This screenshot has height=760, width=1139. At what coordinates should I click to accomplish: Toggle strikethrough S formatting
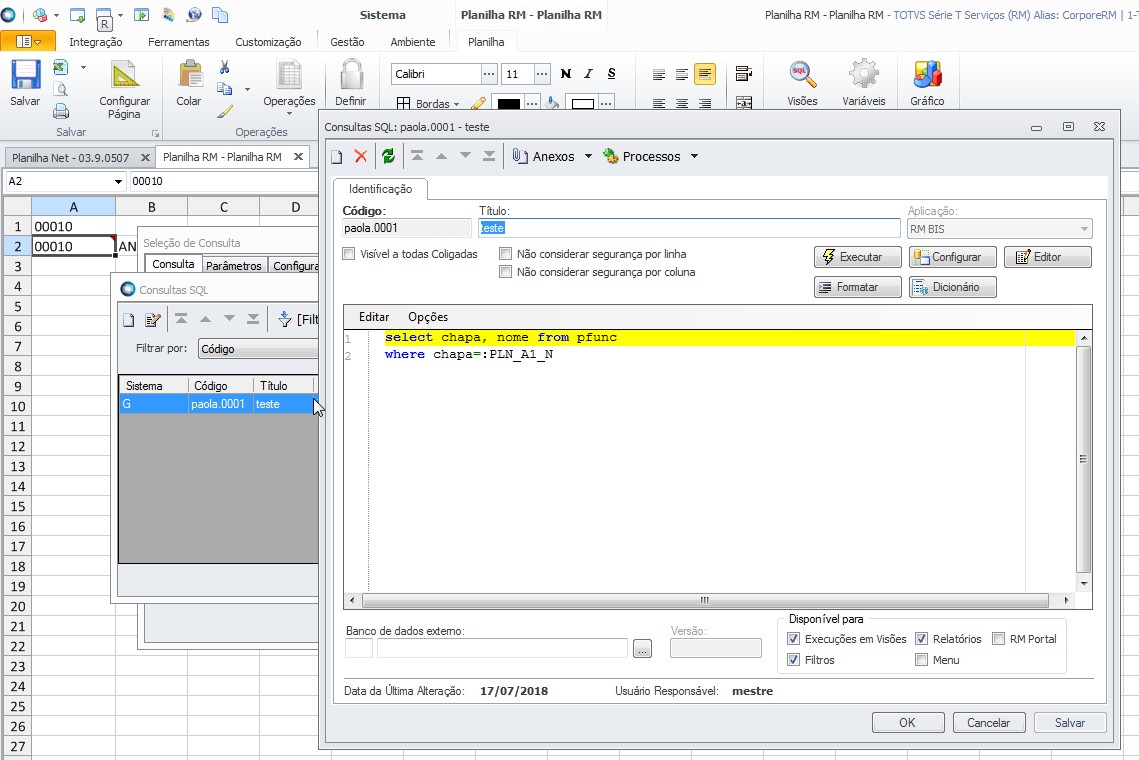click(x=612, y=73)
